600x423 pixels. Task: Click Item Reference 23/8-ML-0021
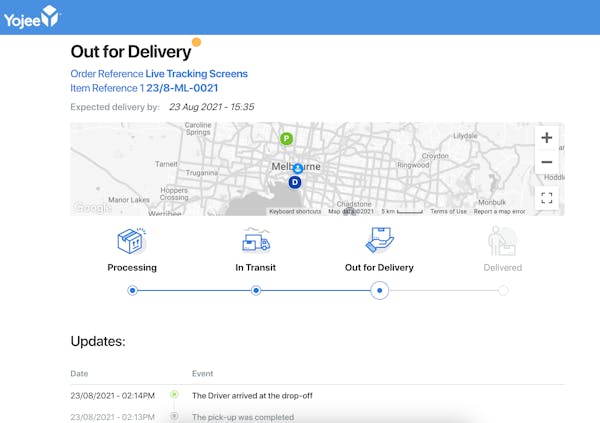(144, 88)
